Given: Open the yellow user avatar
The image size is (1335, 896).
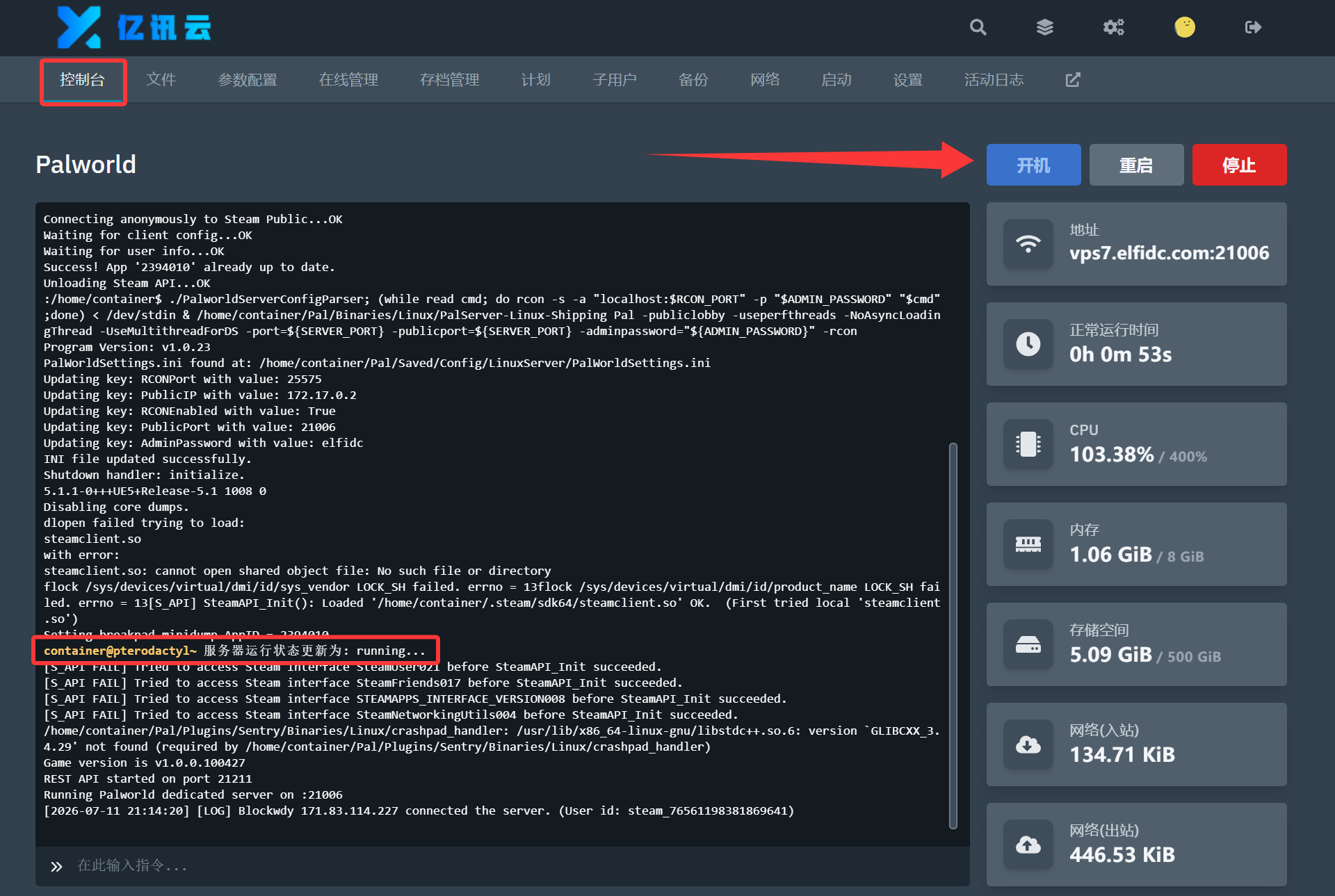Looking at the screenshot, I should [x=1185, y=27].
